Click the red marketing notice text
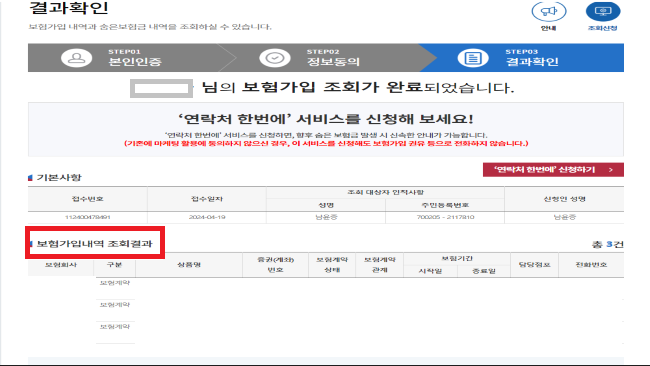 (x=326, y=143)
